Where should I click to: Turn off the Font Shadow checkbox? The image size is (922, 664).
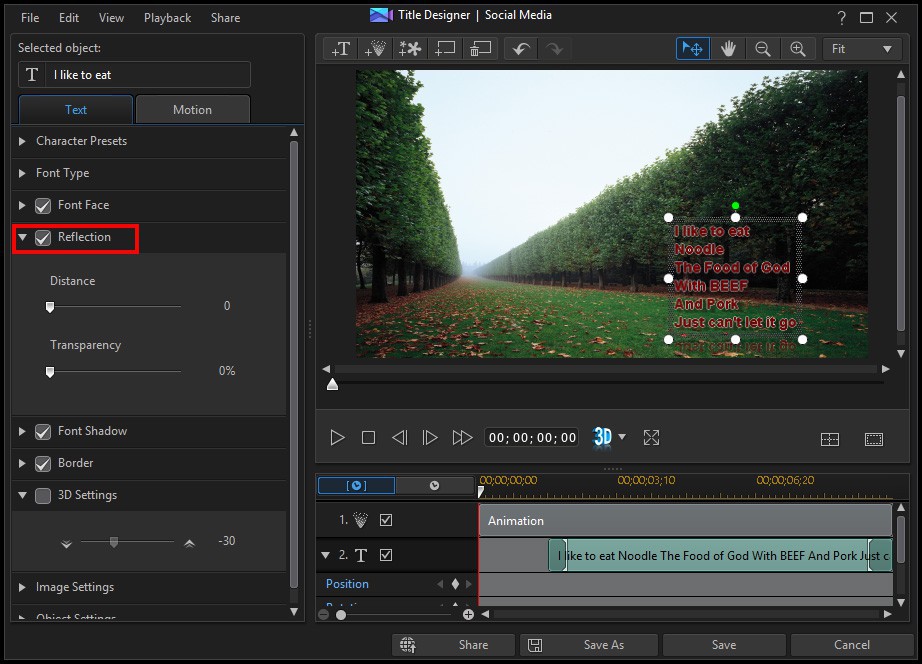(43, 432)
